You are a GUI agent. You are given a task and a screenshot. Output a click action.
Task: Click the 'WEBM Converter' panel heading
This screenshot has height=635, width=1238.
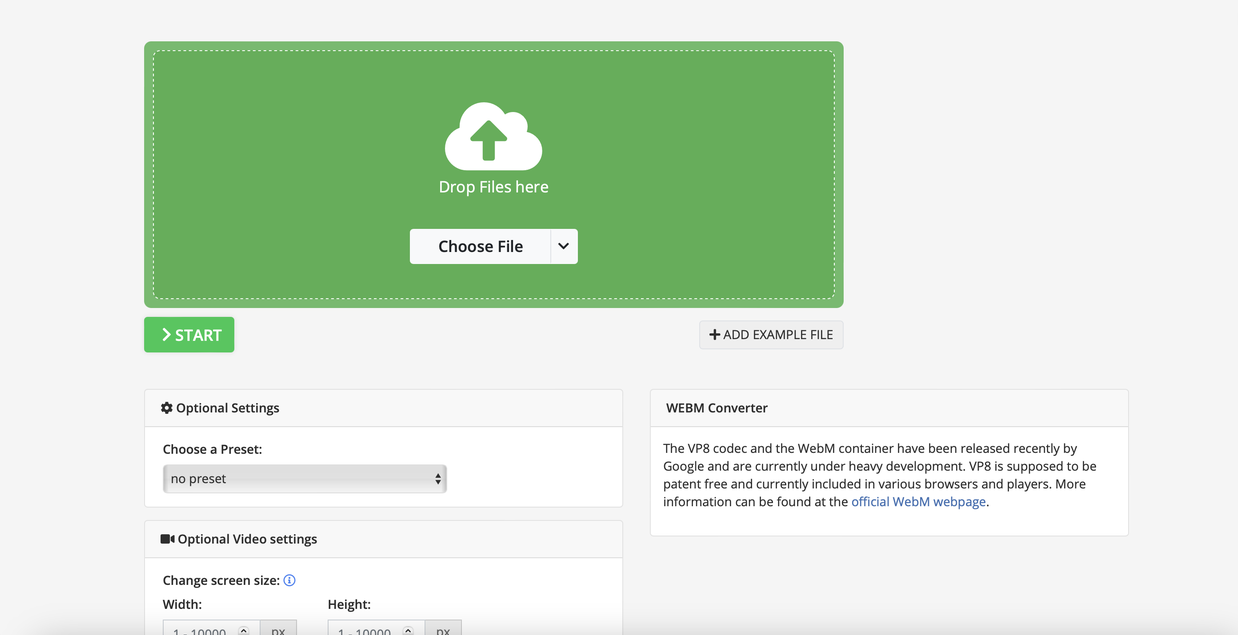click(x=717, y=408)
